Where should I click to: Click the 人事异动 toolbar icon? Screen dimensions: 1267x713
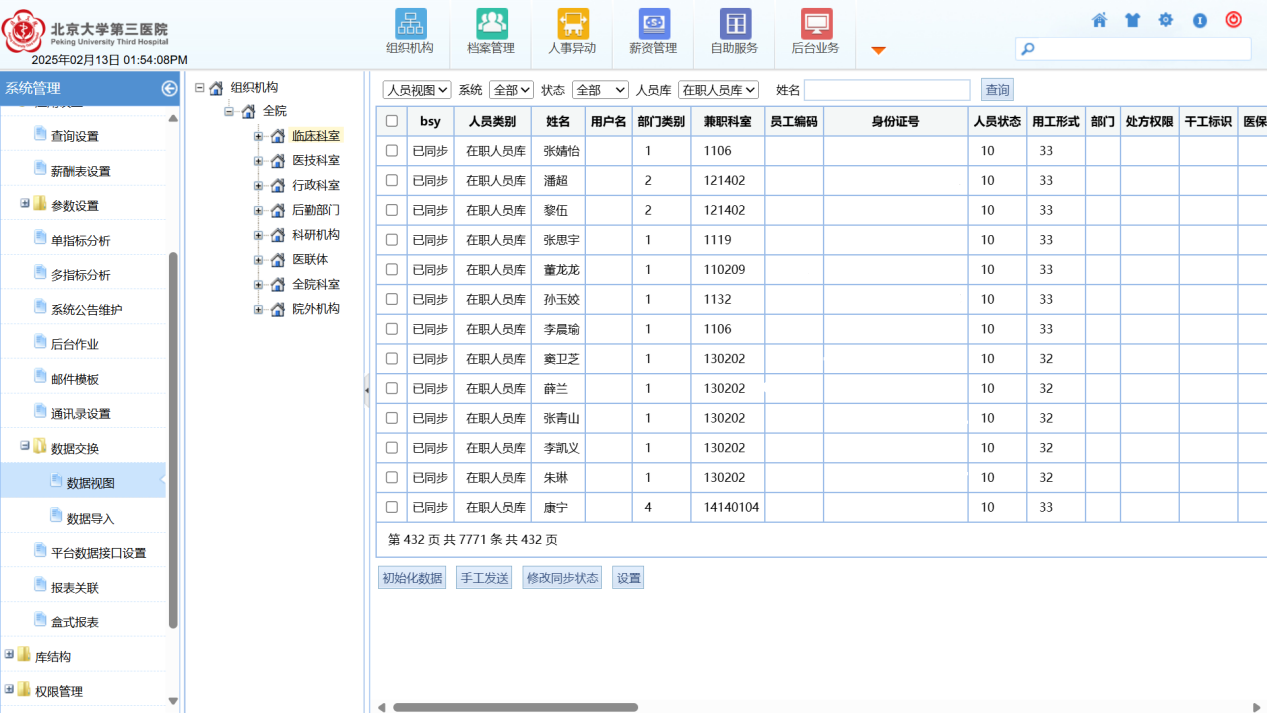pos(572,24)
